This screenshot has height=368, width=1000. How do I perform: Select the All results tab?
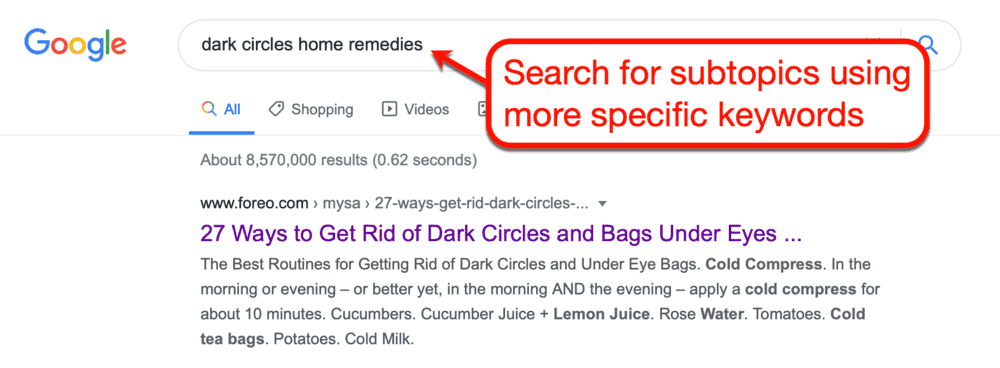pyautogui.click(x=221, y=110)
